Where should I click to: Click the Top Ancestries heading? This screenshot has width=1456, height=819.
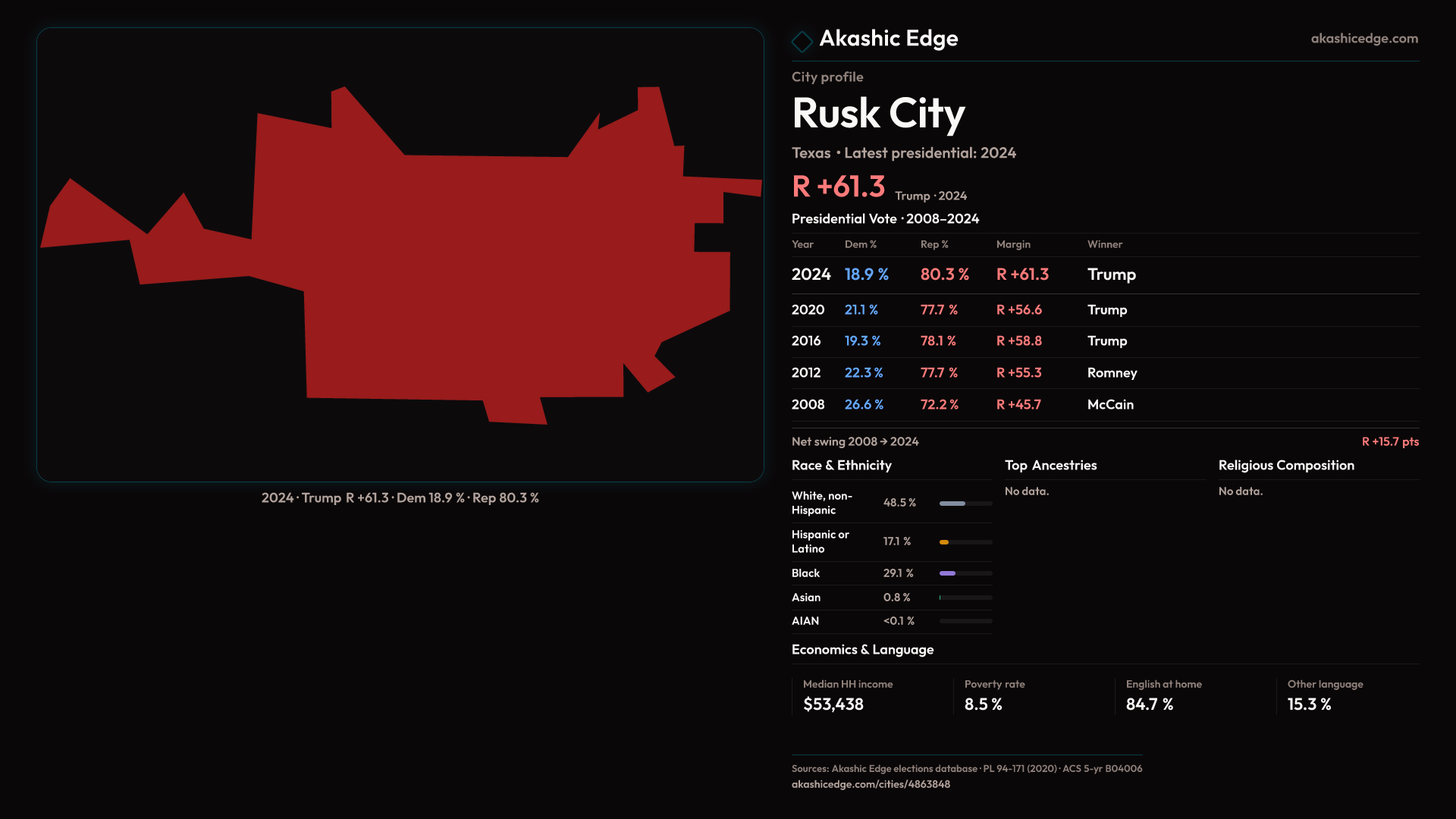(x=1050, y=466)
